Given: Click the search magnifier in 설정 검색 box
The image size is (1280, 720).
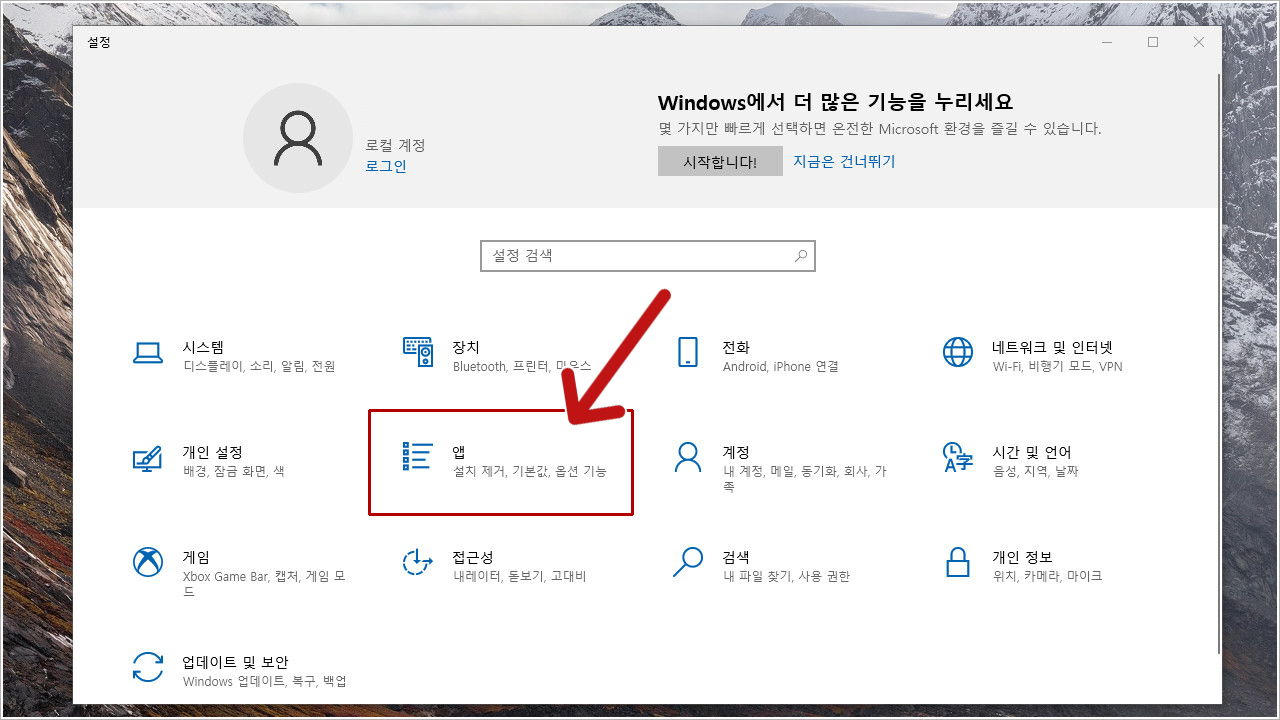Looking at the screenshot, I should tap(800, 256).
